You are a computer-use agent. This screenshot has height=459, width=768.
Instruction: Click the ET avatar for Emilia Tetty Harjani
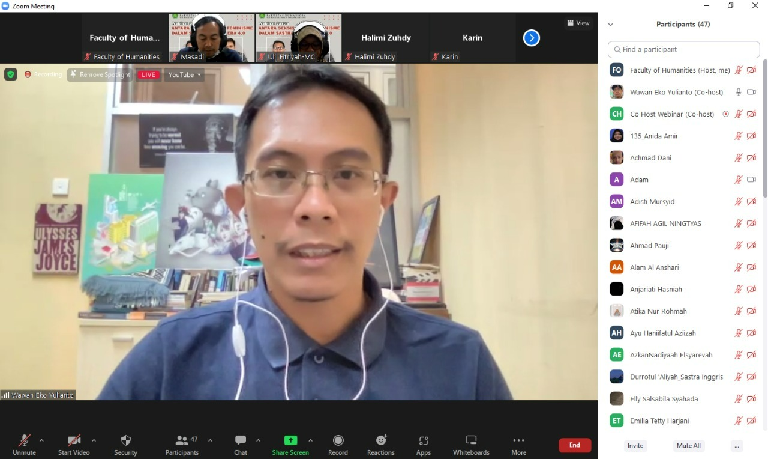click(617, 421)
